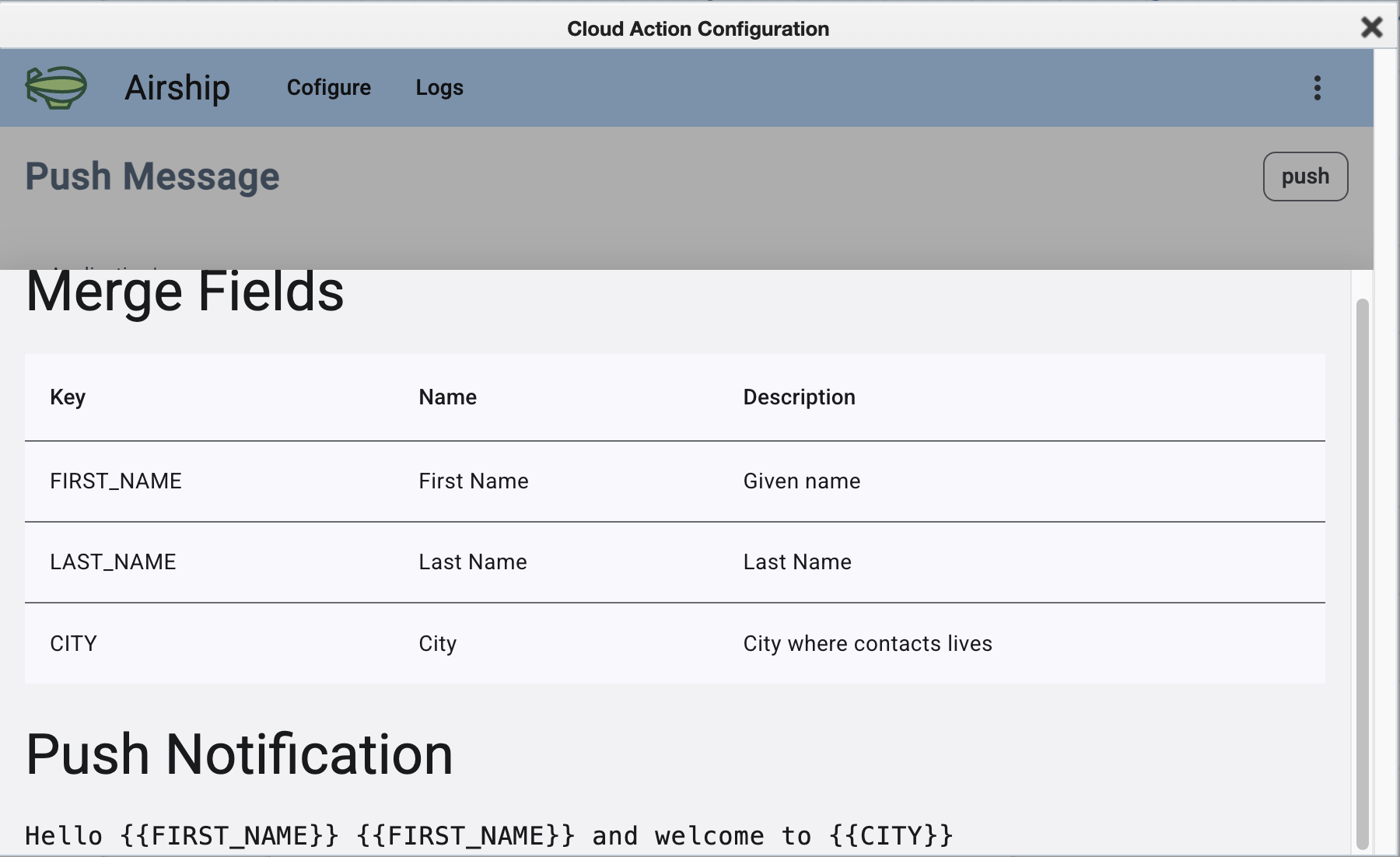The height and width of the screenshot is (857, 1400).
Task: Click the greeting template text field
Action: click(x=488, y=835)
